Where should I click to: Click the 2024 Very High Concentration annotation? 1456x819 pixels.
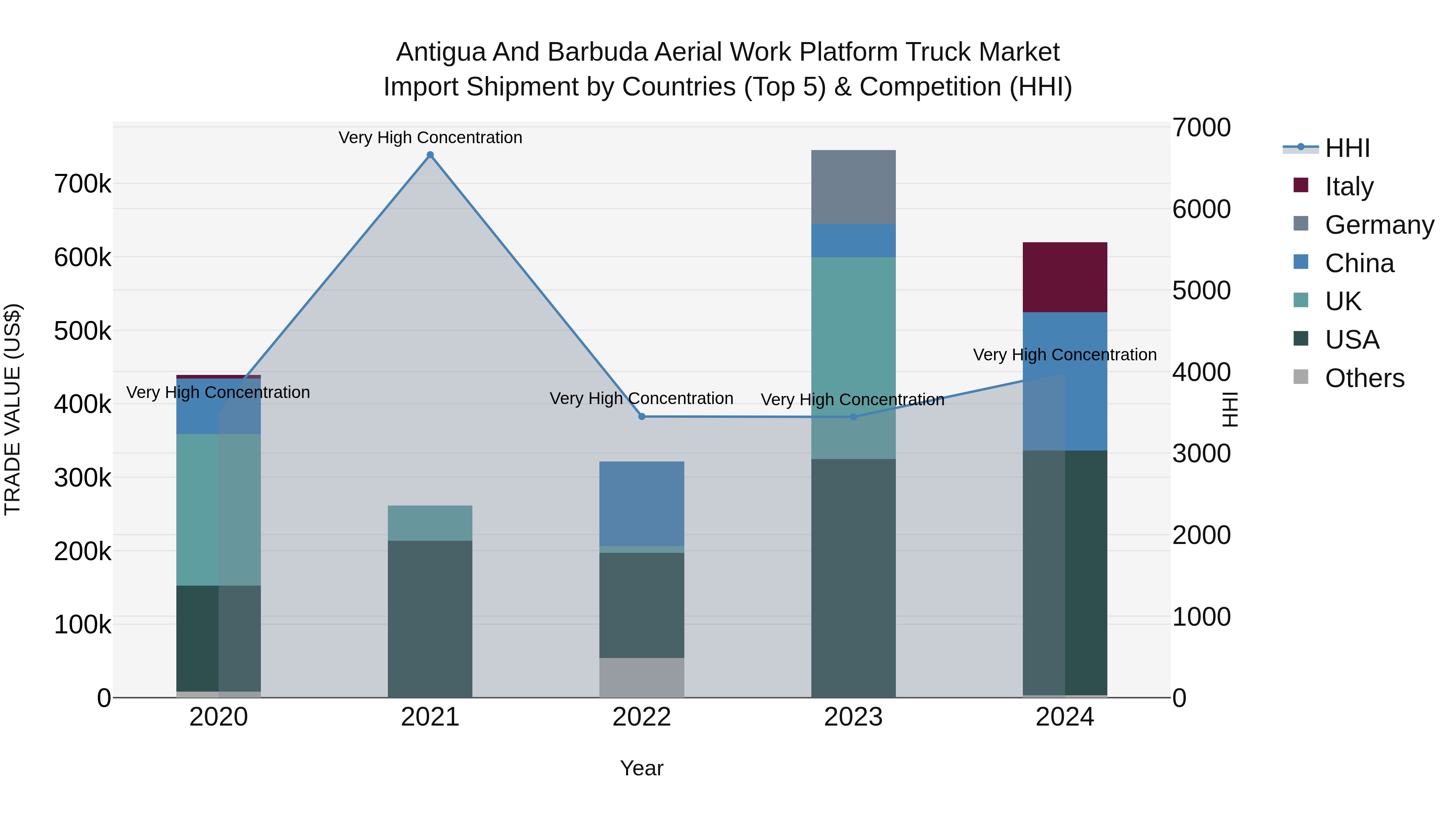tap(1065, 354)
